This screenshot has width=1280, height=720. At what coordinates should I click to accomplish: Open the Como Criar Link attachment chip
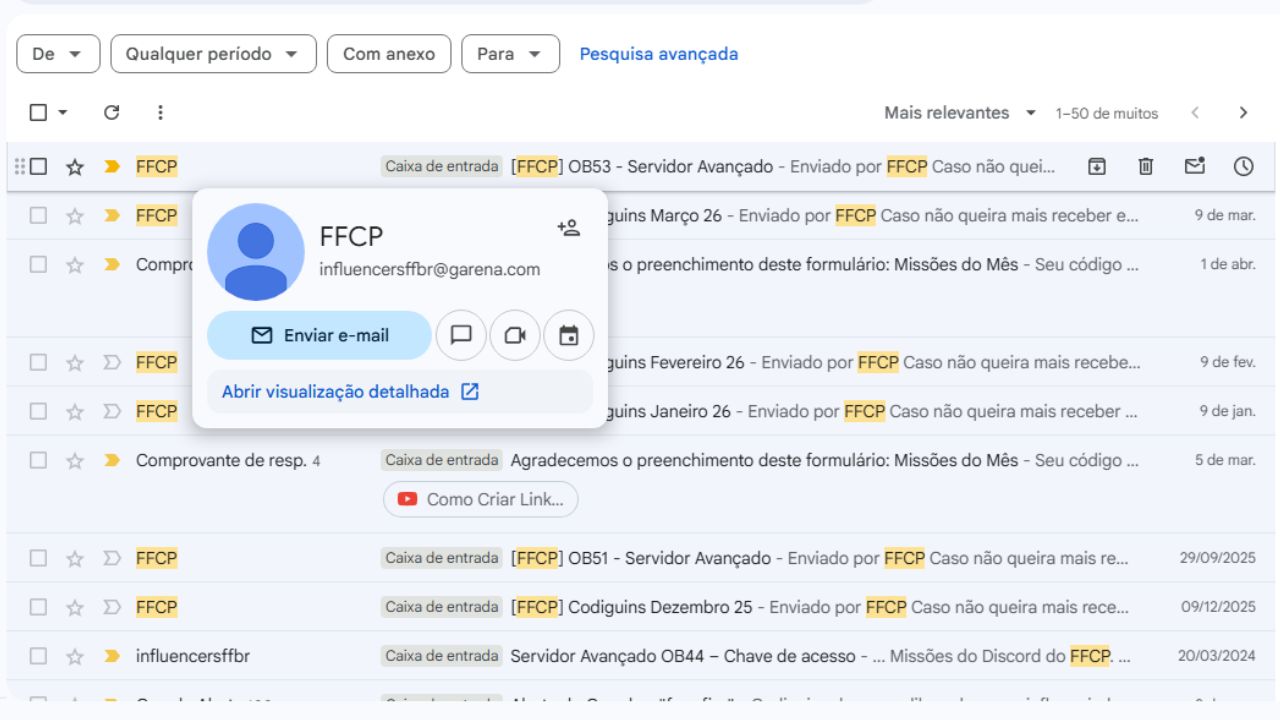tap(480, 499)
